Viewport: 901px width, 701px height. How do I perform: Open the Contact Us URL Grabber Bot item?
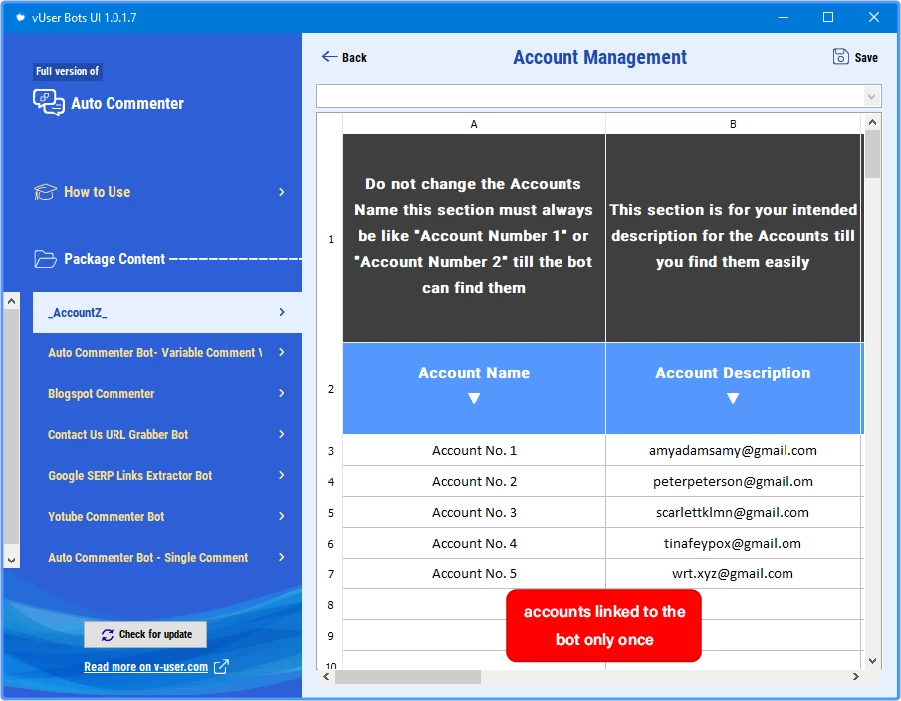click(167, 434)
